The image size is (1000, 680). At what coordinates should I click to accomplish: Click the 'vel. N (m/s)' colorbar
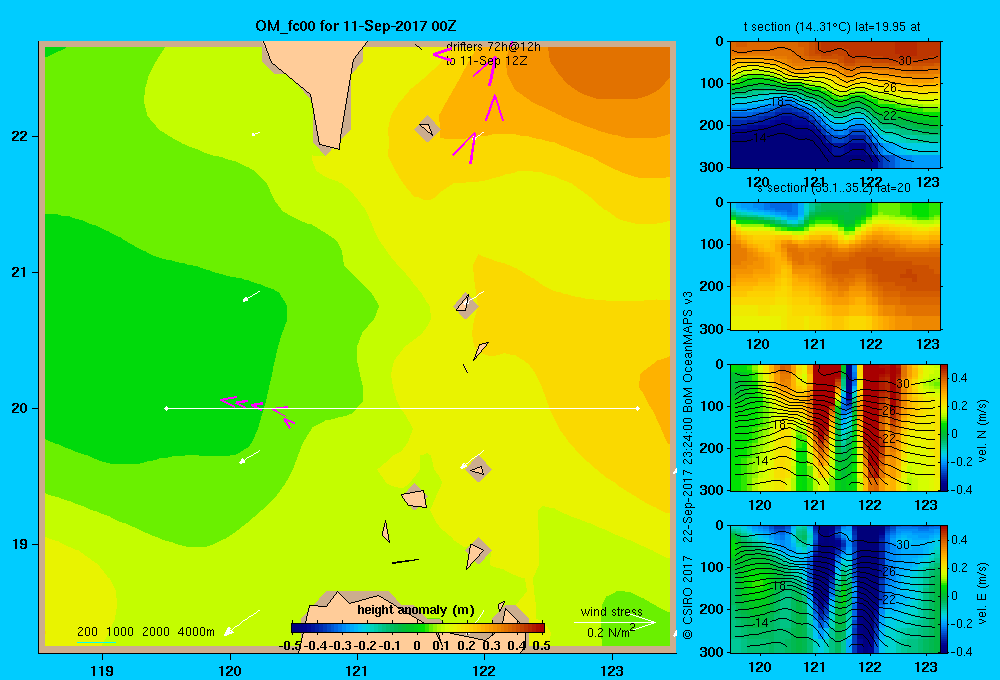(x=945, y=427)
